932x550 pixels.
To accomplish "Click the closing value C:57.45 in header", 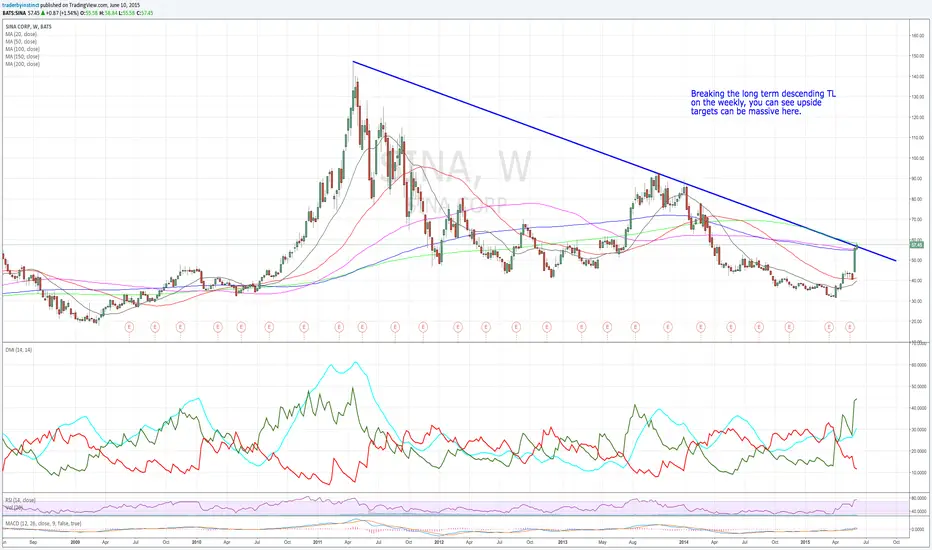I will [144, 12].
